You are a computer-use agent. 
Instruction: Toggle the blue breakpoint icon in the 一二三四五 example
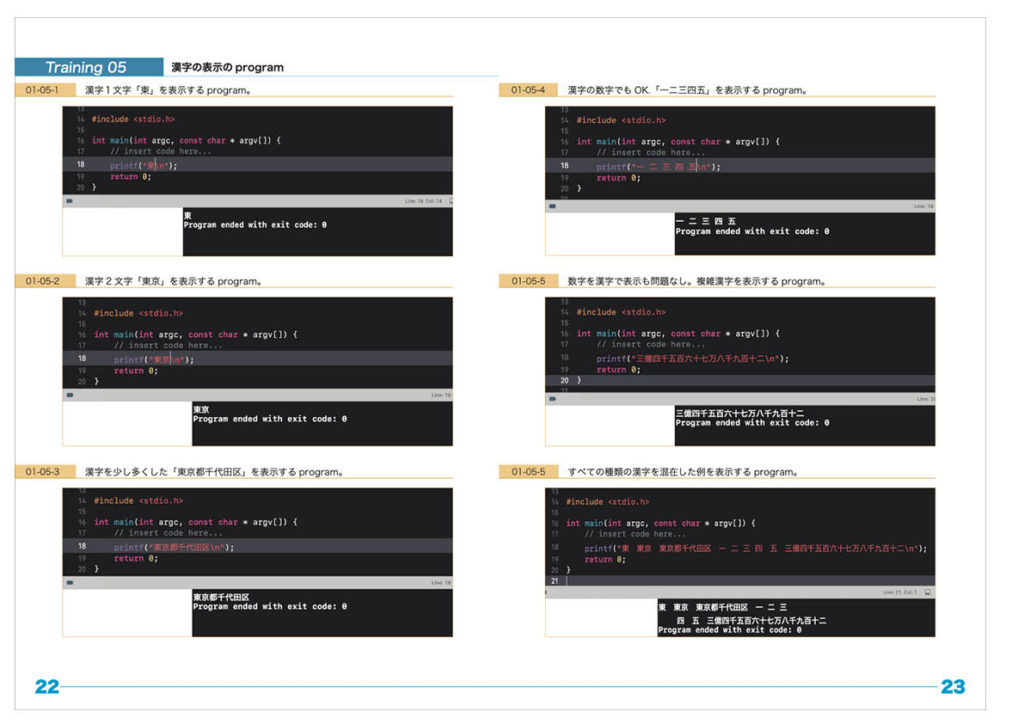coord(552,206)
